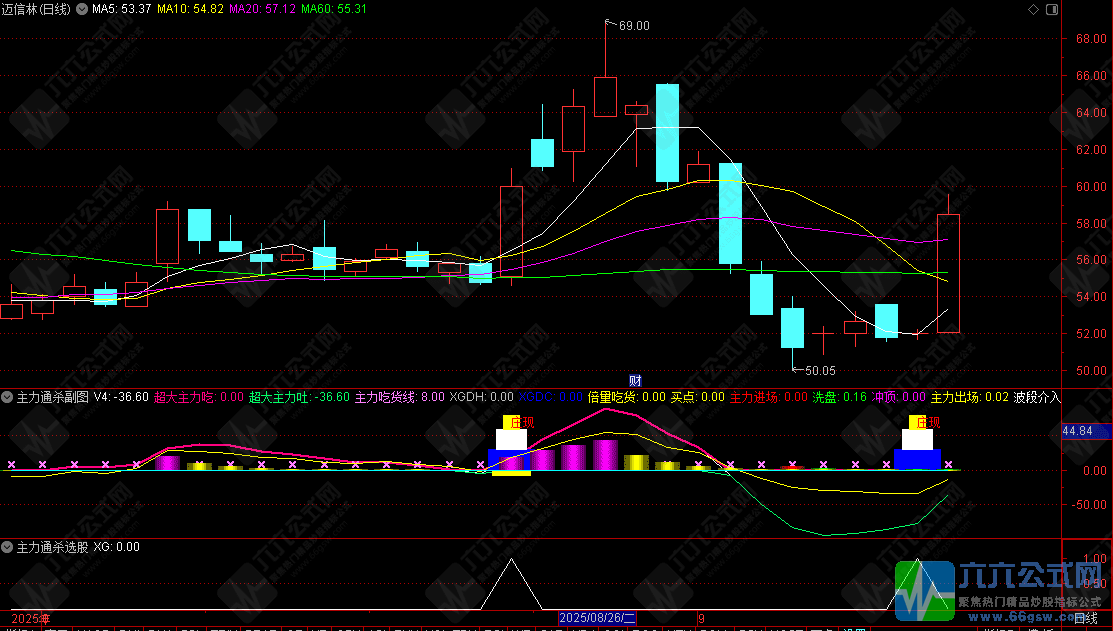This screenshot has width=1113, height=631.
Task: Click the magenta MA20: 57.12 legend
Action: [x=262, y=9]
